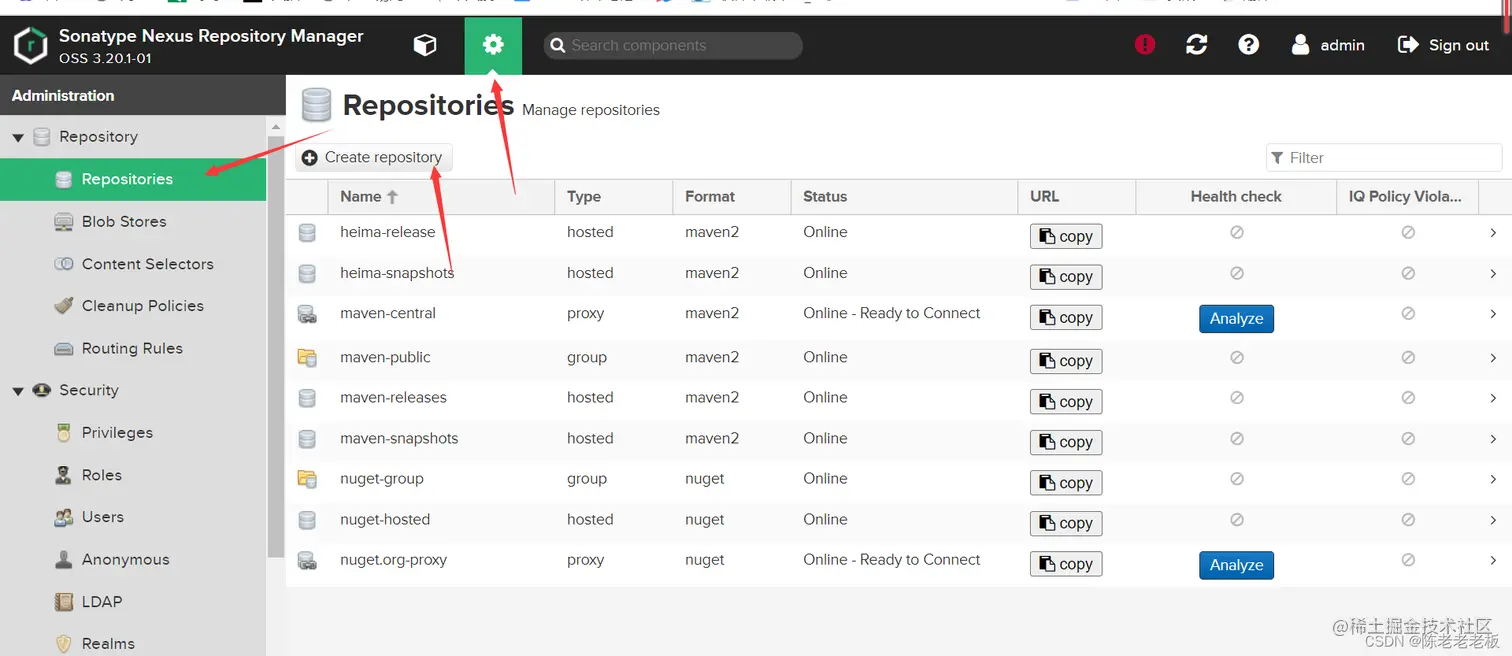Image resolution: width=1512 pixels, height=656 pixels.
Task: Open the Browse cube icon in header
Action: [x=425, y=45]
